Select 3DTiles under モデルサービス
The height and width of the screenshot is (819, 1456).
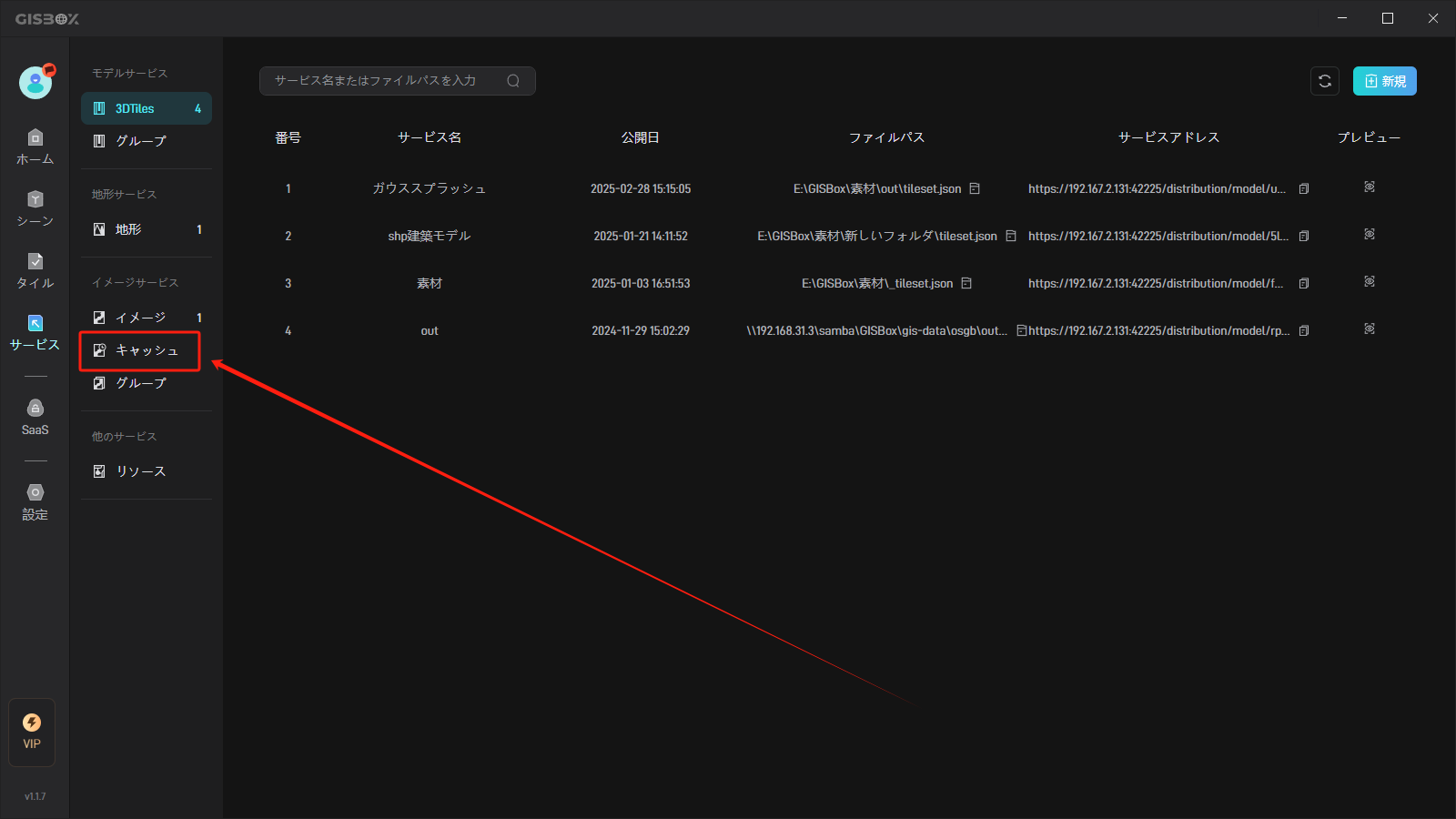tap(147, 108)
